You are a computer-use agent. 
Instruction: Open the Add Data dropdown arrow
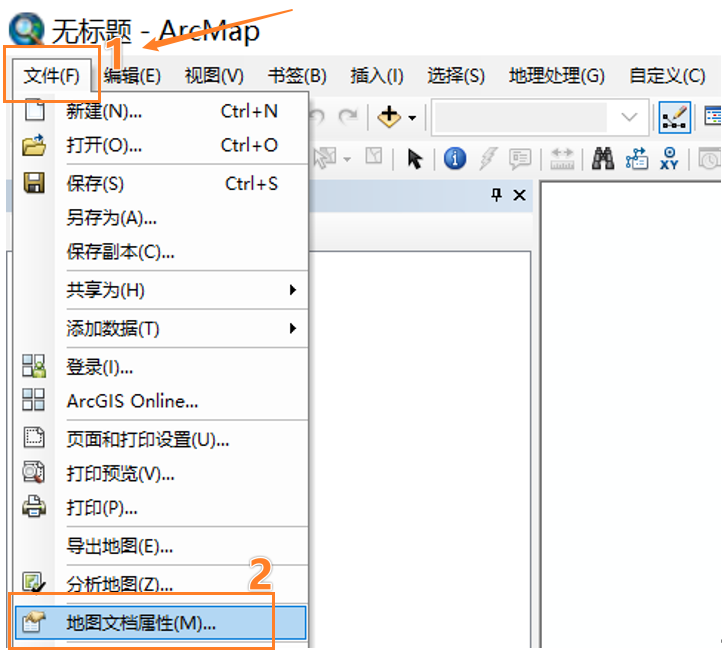point(412,118)
